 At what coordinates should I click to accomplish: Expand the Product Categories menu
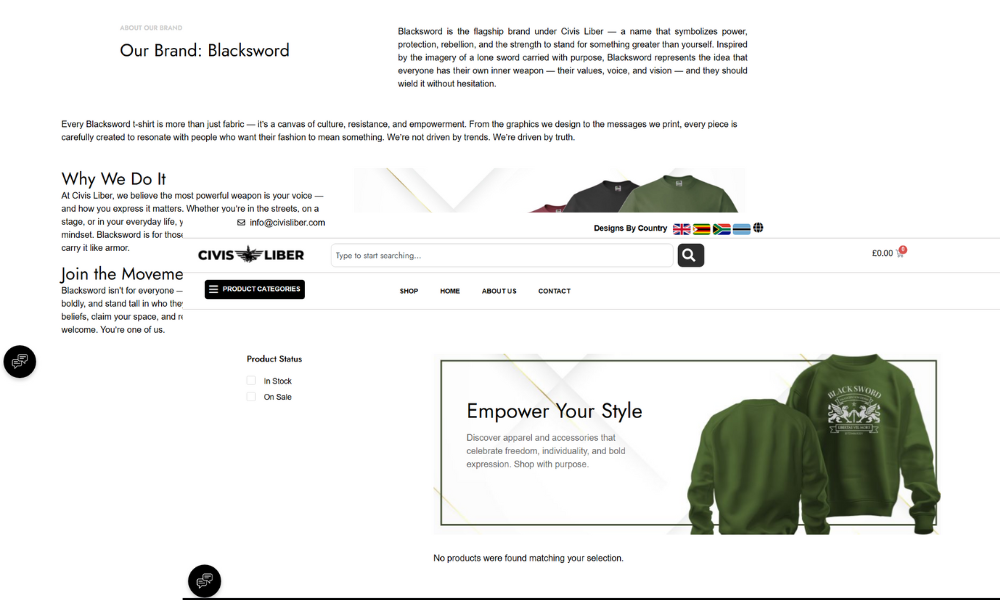tap(254, 289)
